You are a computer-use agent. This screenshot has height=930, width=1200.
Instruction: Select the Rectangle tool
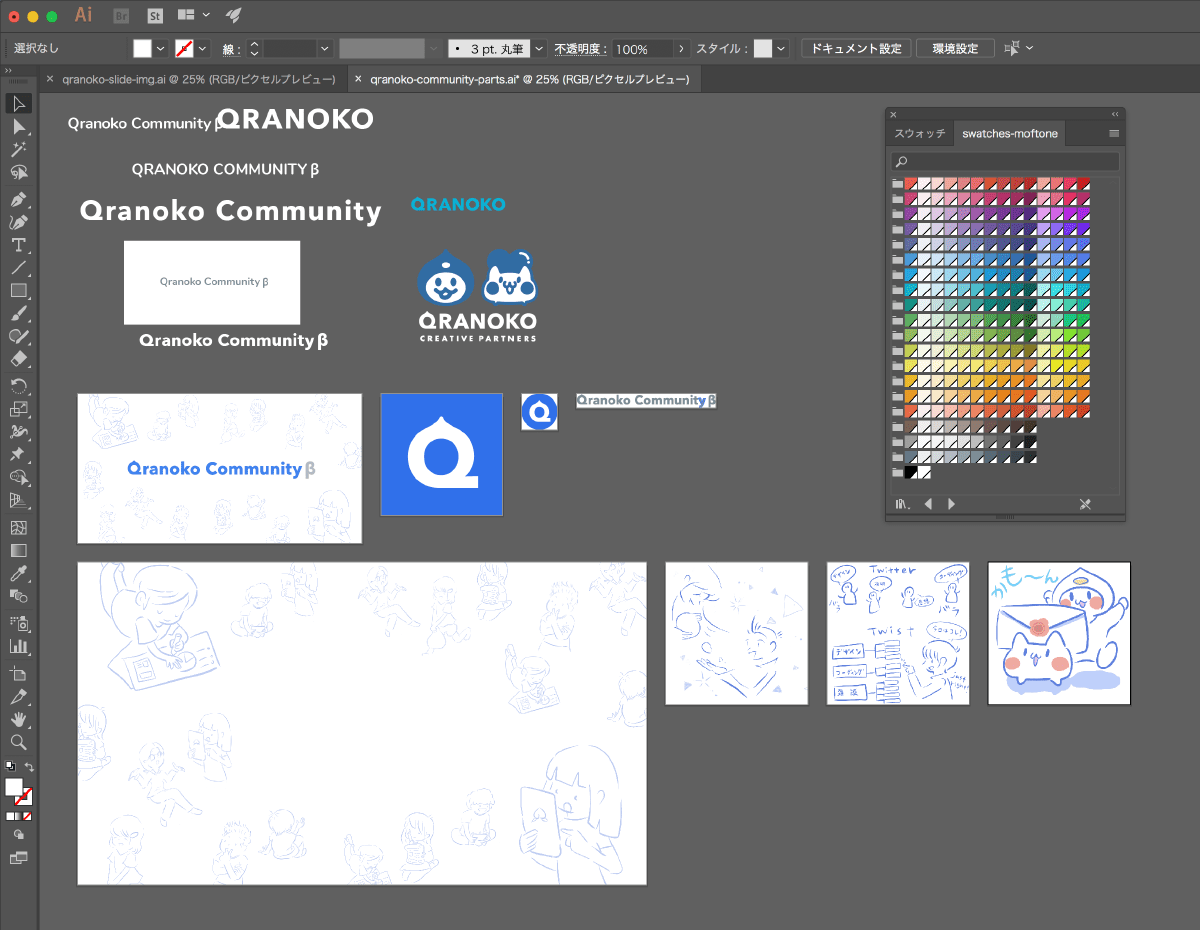(18, 290)
